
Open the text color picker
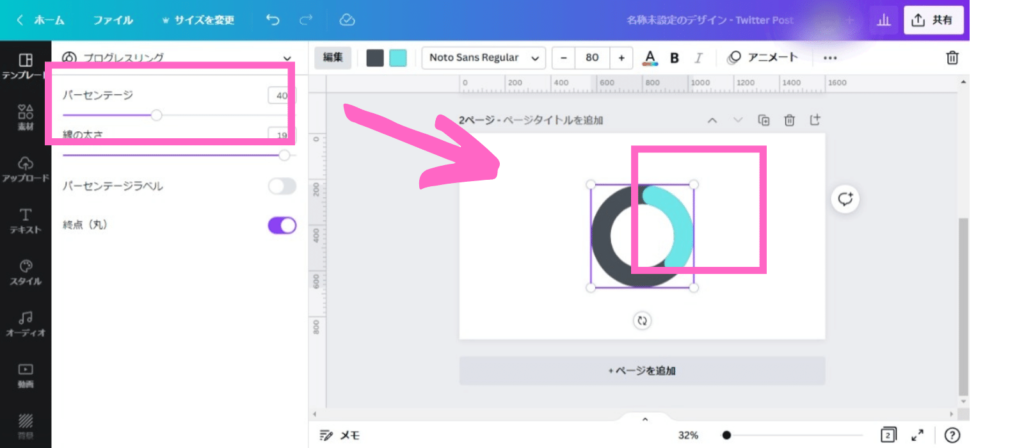point(649,58)
